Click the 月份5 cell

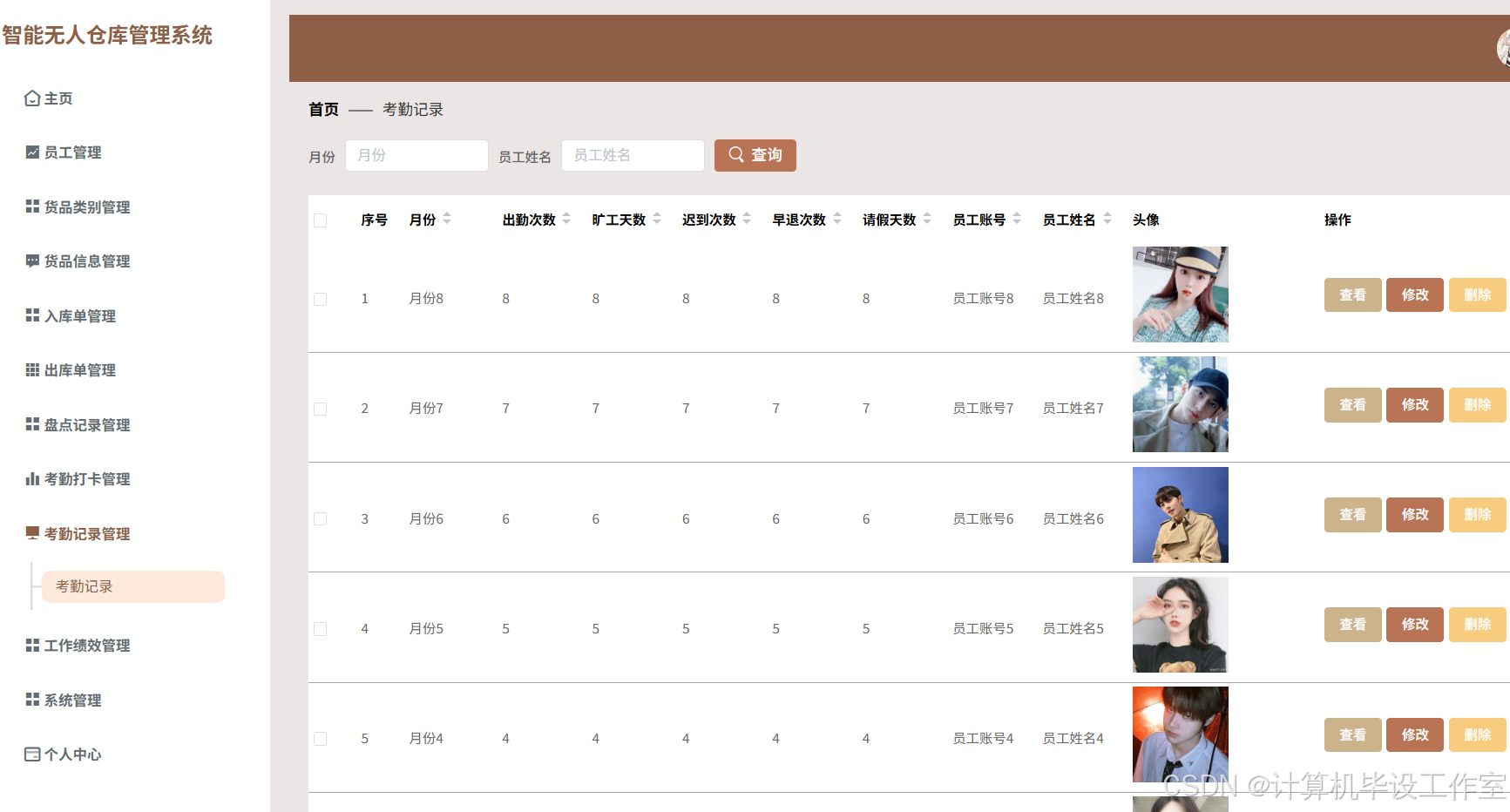click(426, 629)
